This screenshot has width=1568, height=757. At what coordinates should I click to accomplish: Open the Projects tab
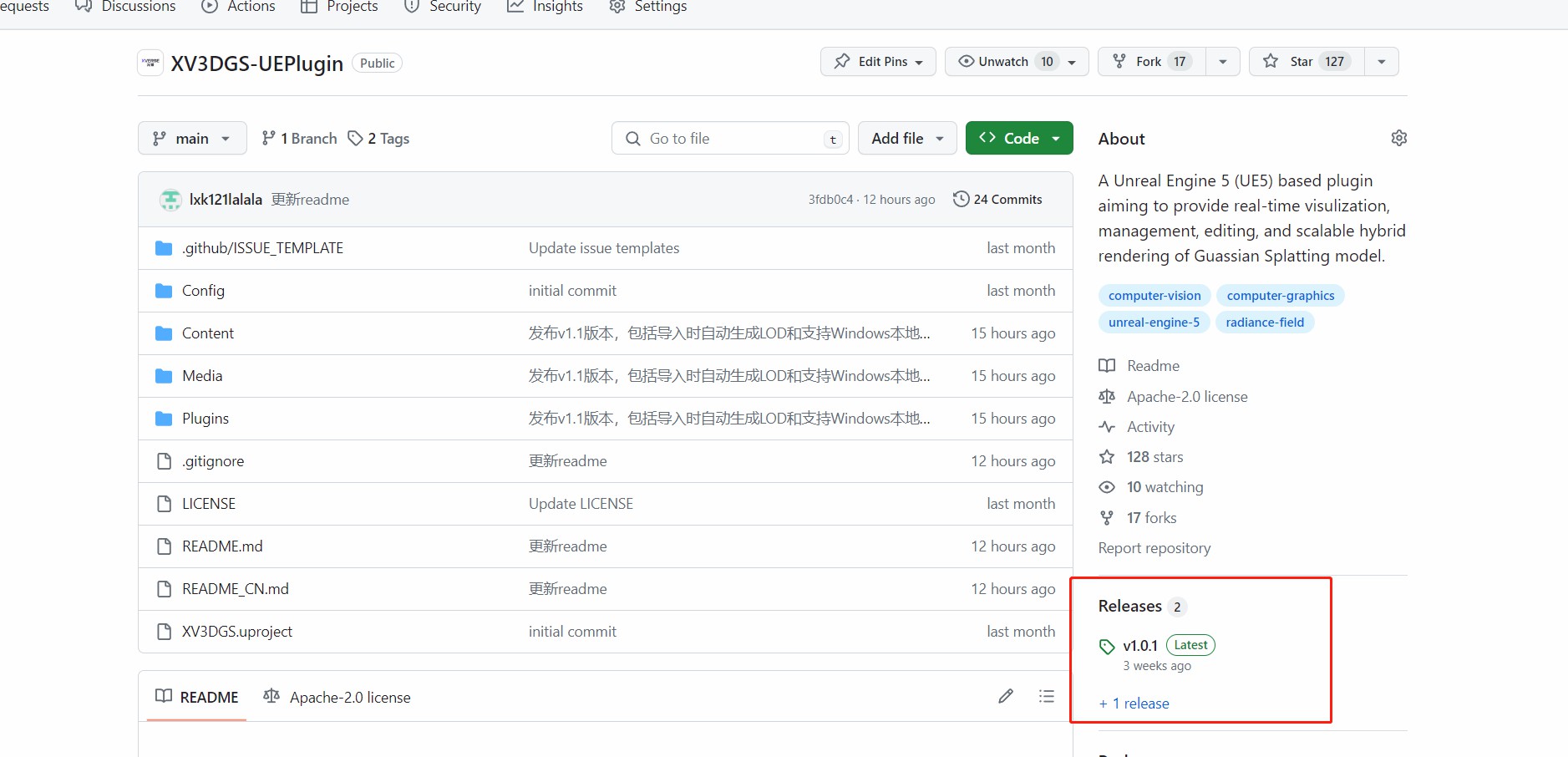(339, 7)
